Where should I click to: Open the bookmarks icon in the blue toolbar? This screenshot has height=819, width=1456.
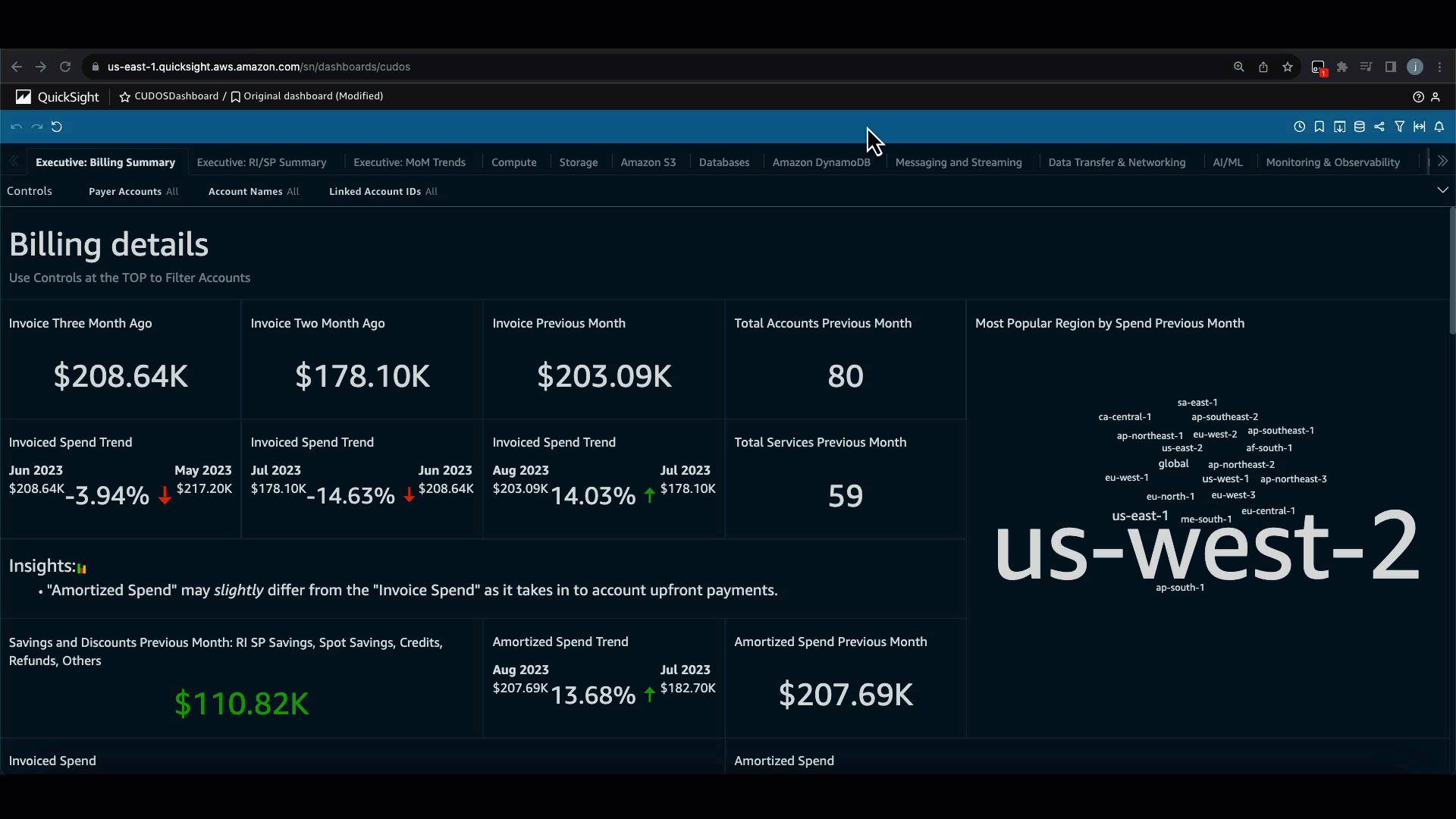pos(1319,127)
